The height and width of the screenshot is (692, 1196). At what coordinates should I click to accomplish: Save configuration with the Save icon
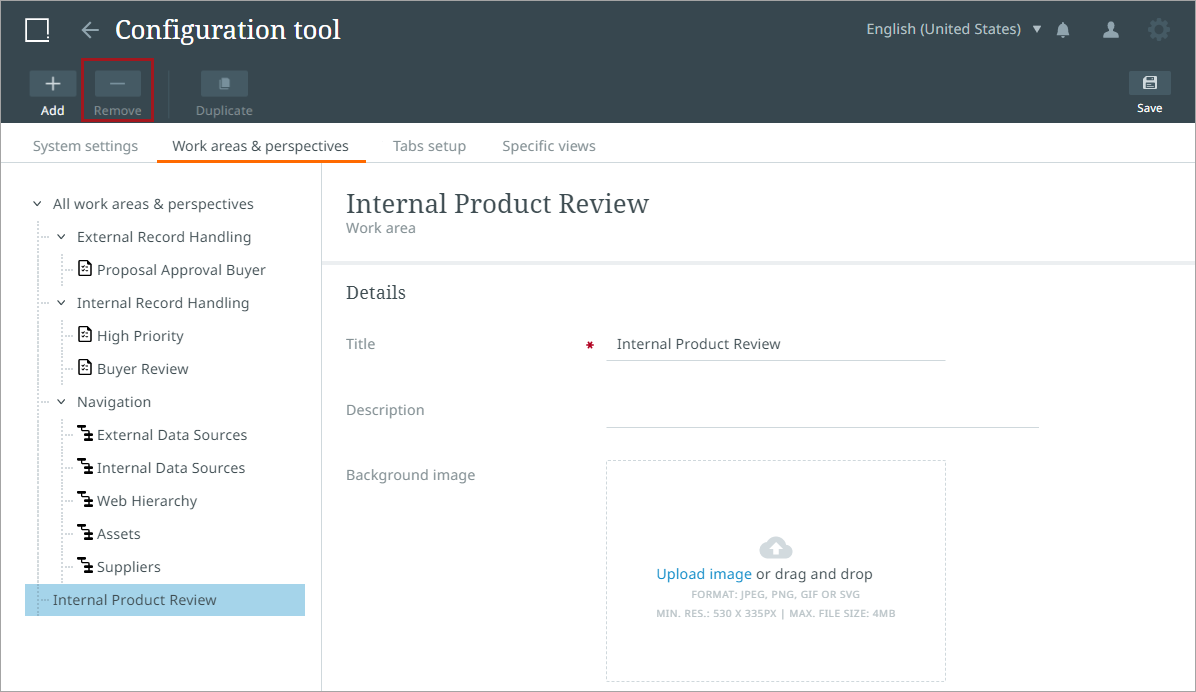click(x=1149, y=84)
